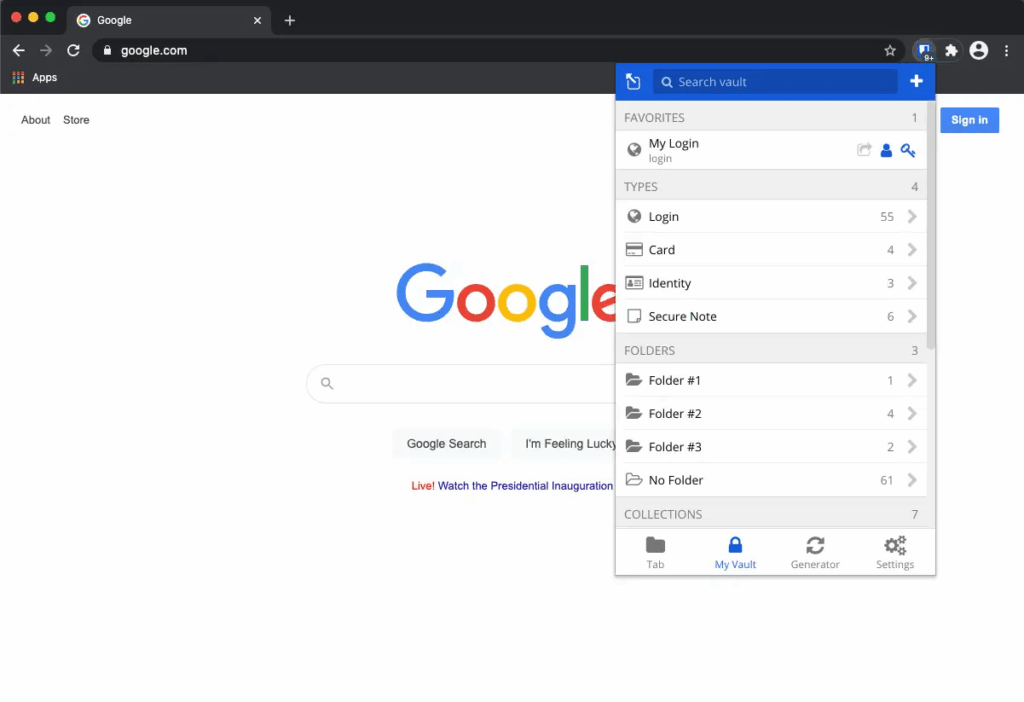Click the Folder #3 label
Image resolution: width=1024 pixels, height=702 pixels.
pos(675,447)
